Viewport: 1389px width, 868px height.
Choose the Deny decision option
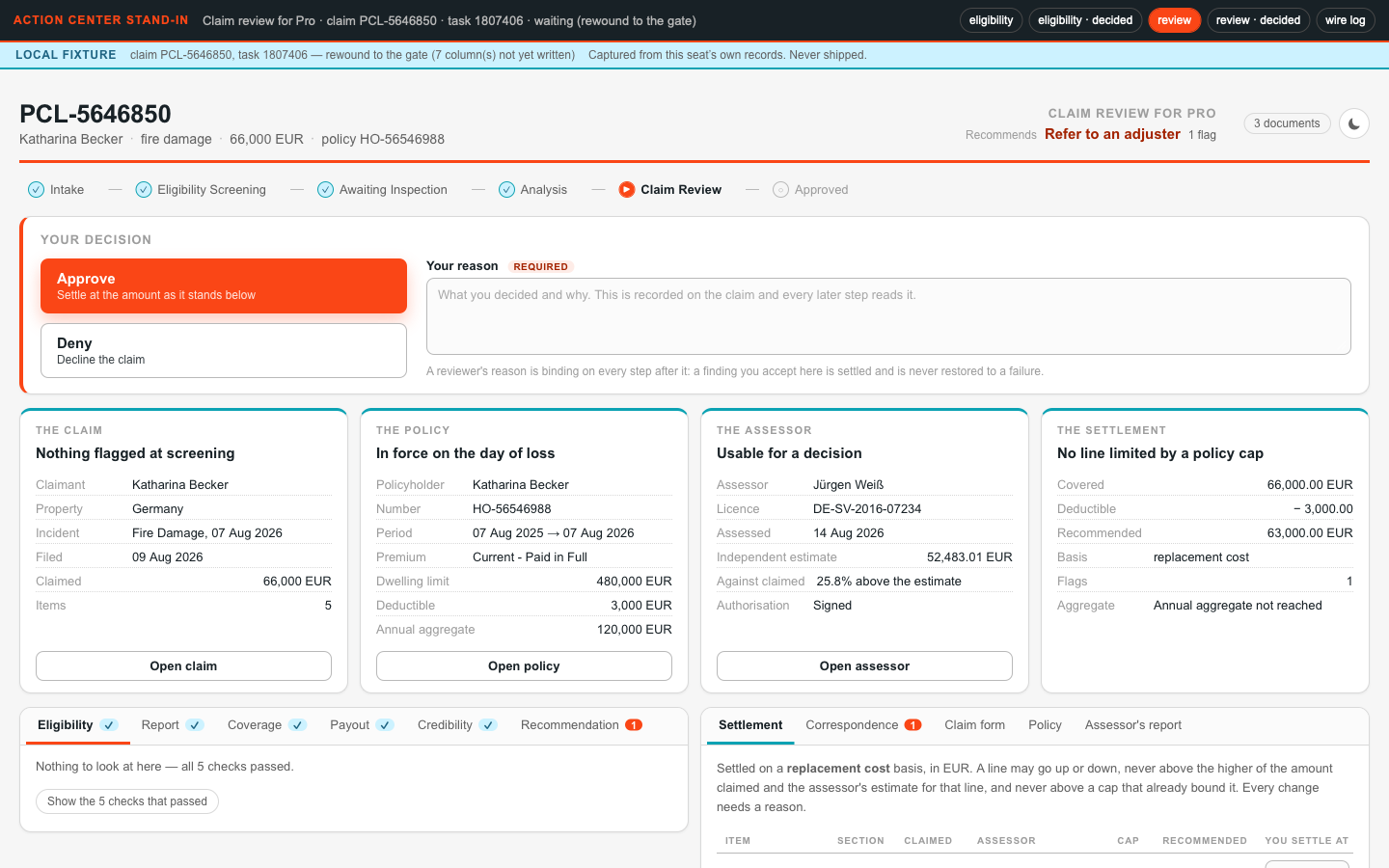click(224, 351)
